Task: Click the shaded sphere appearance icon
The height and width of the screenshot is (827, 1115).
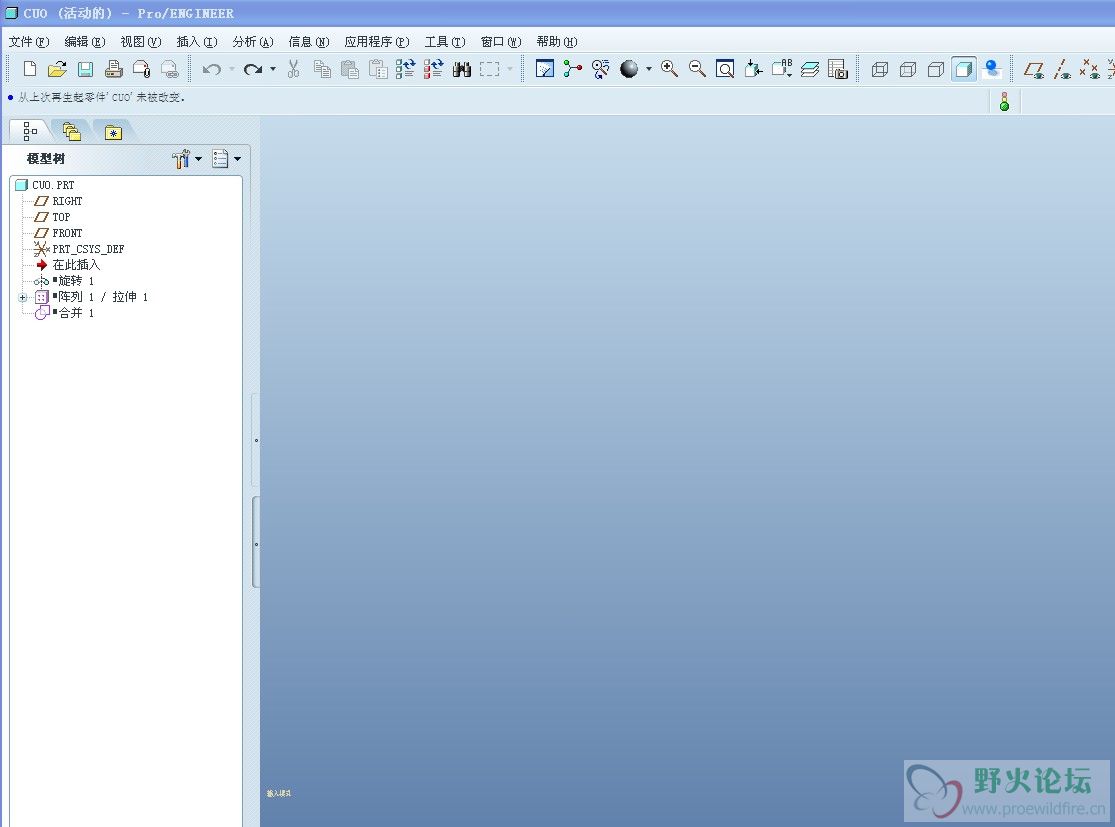Action: [629, 69]
